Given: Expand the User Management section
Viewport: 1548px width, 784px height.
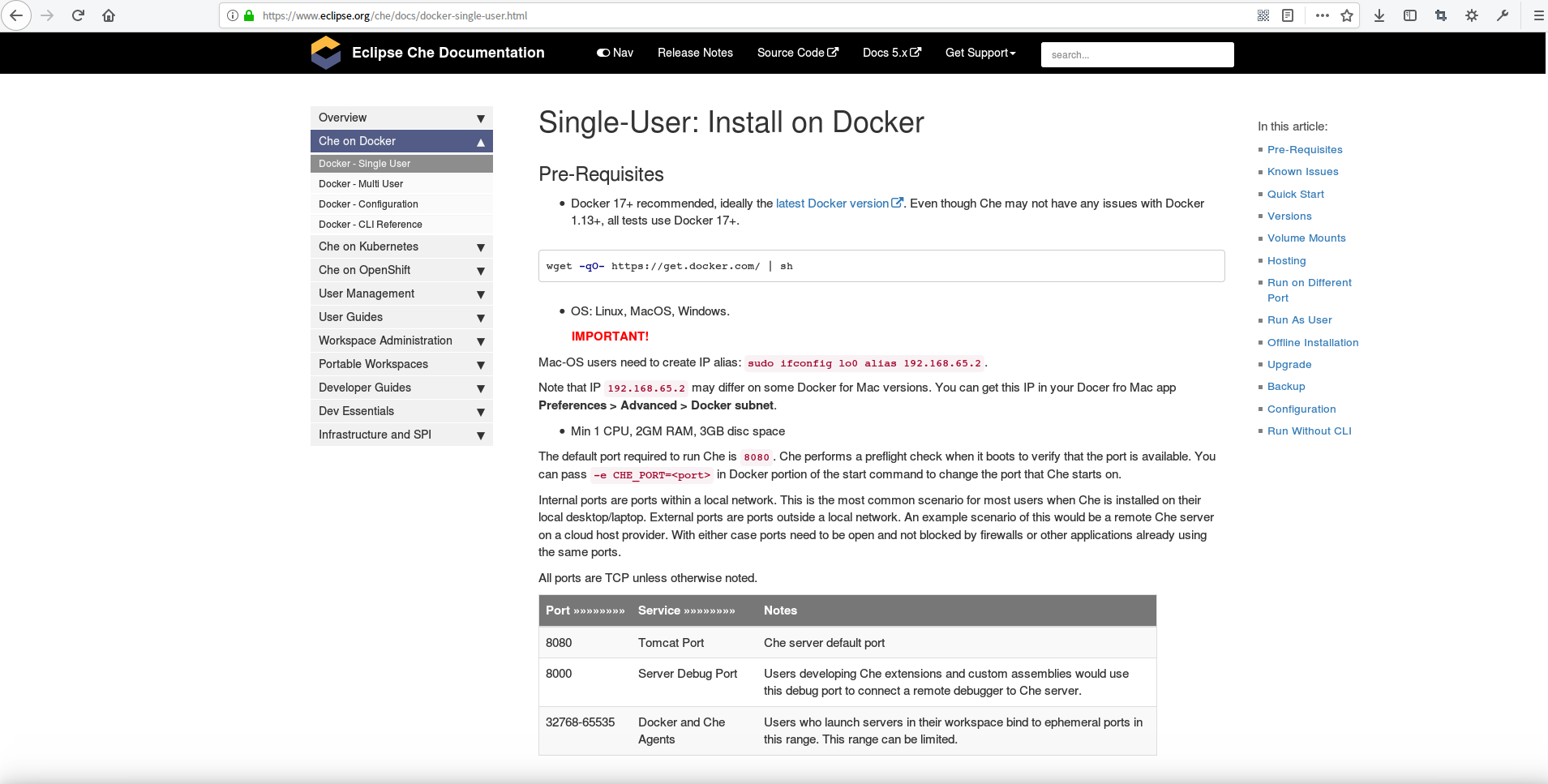Looking at the screenshot, I should coord(401,293).
